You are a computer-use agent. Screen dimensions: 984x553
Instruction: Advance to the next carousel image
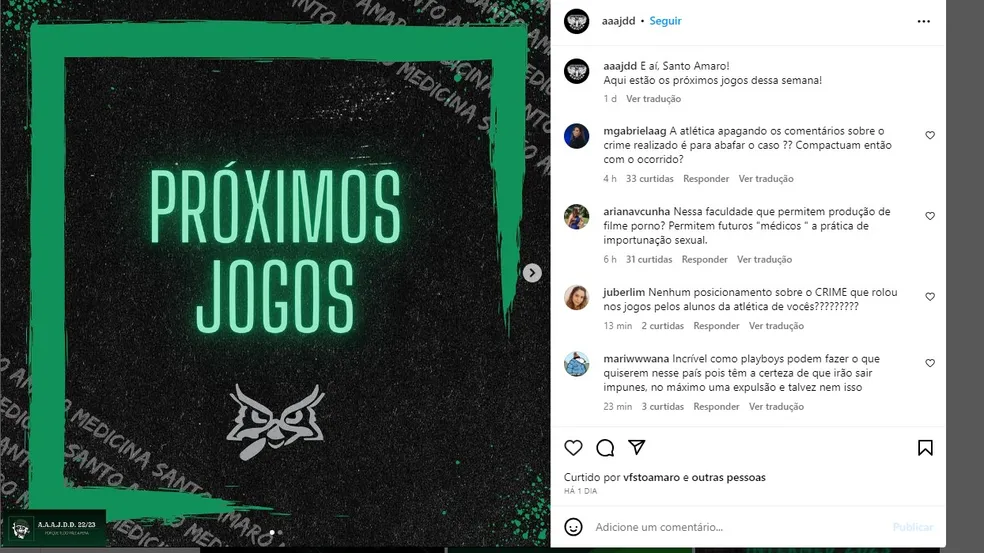532,273
